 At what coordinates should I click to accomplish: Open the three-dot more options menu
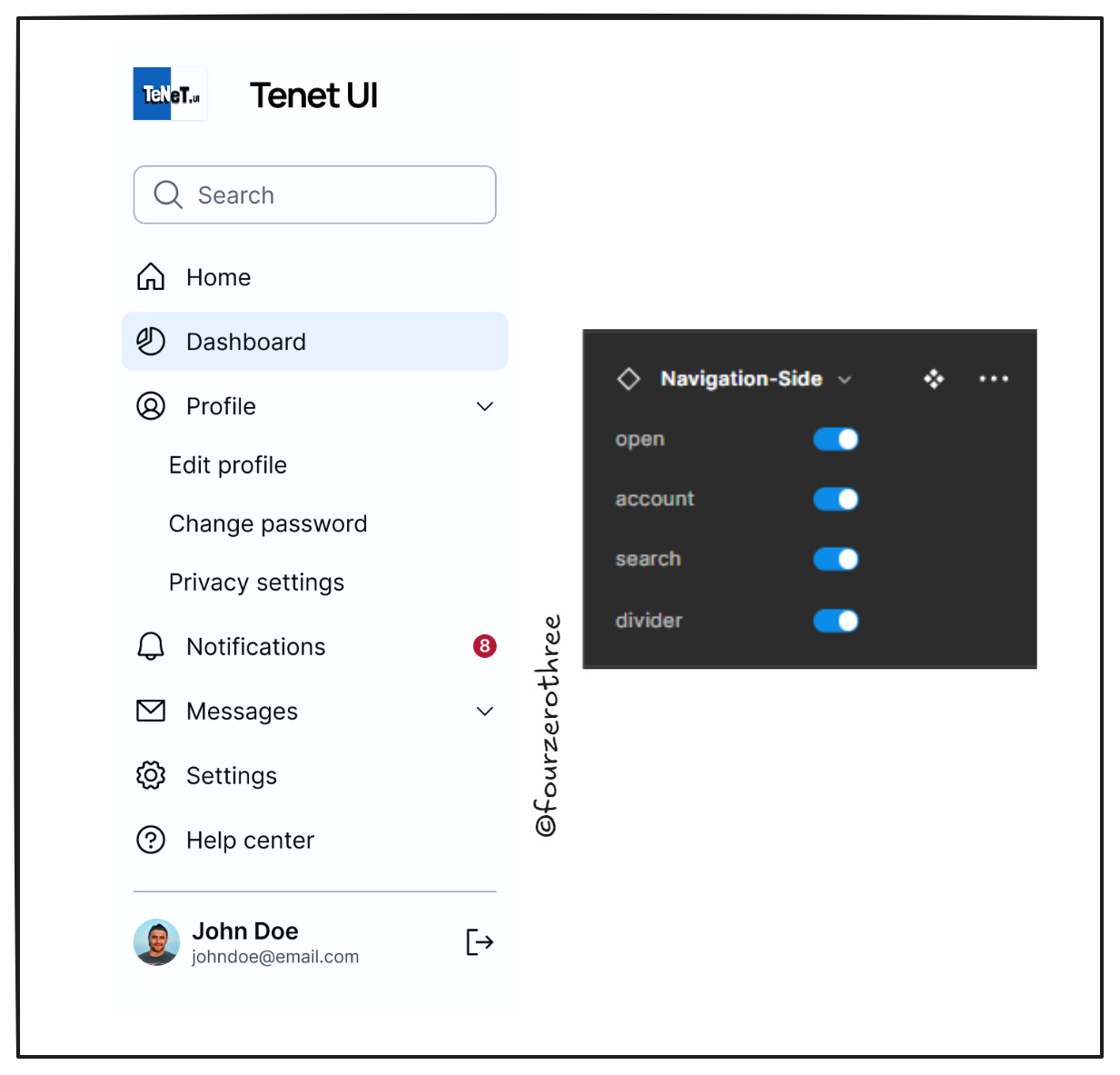click(994, 379)
